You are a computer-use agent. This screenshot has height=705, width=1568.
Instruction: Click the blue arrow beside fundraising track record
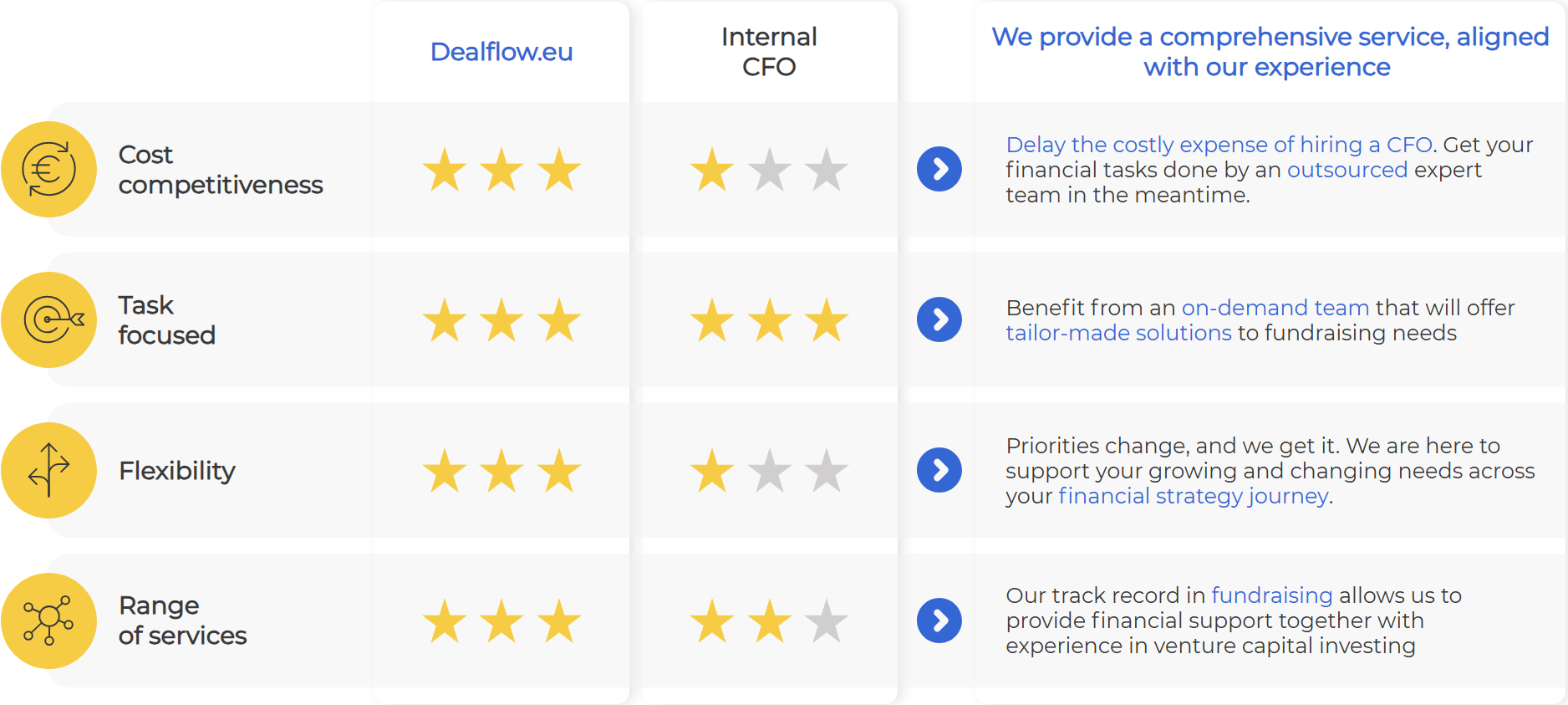pyautogui.click(x=939, y=621)
